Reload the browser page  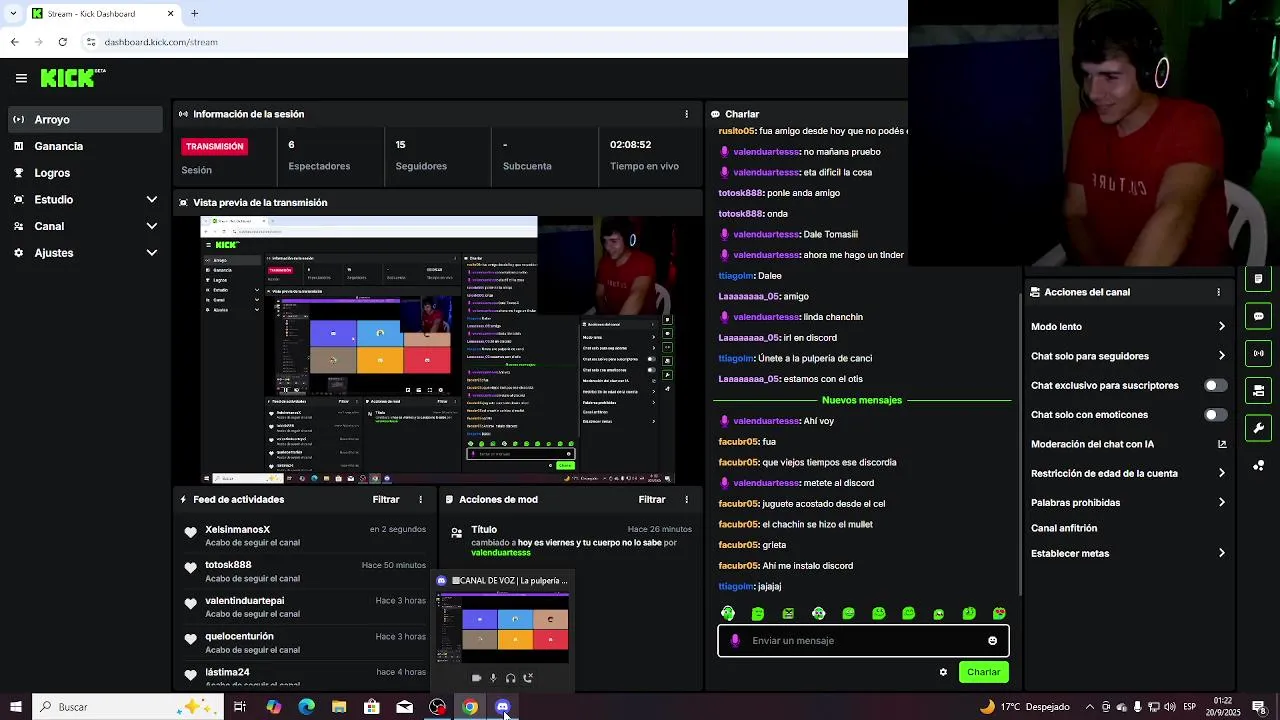point(62,42)
